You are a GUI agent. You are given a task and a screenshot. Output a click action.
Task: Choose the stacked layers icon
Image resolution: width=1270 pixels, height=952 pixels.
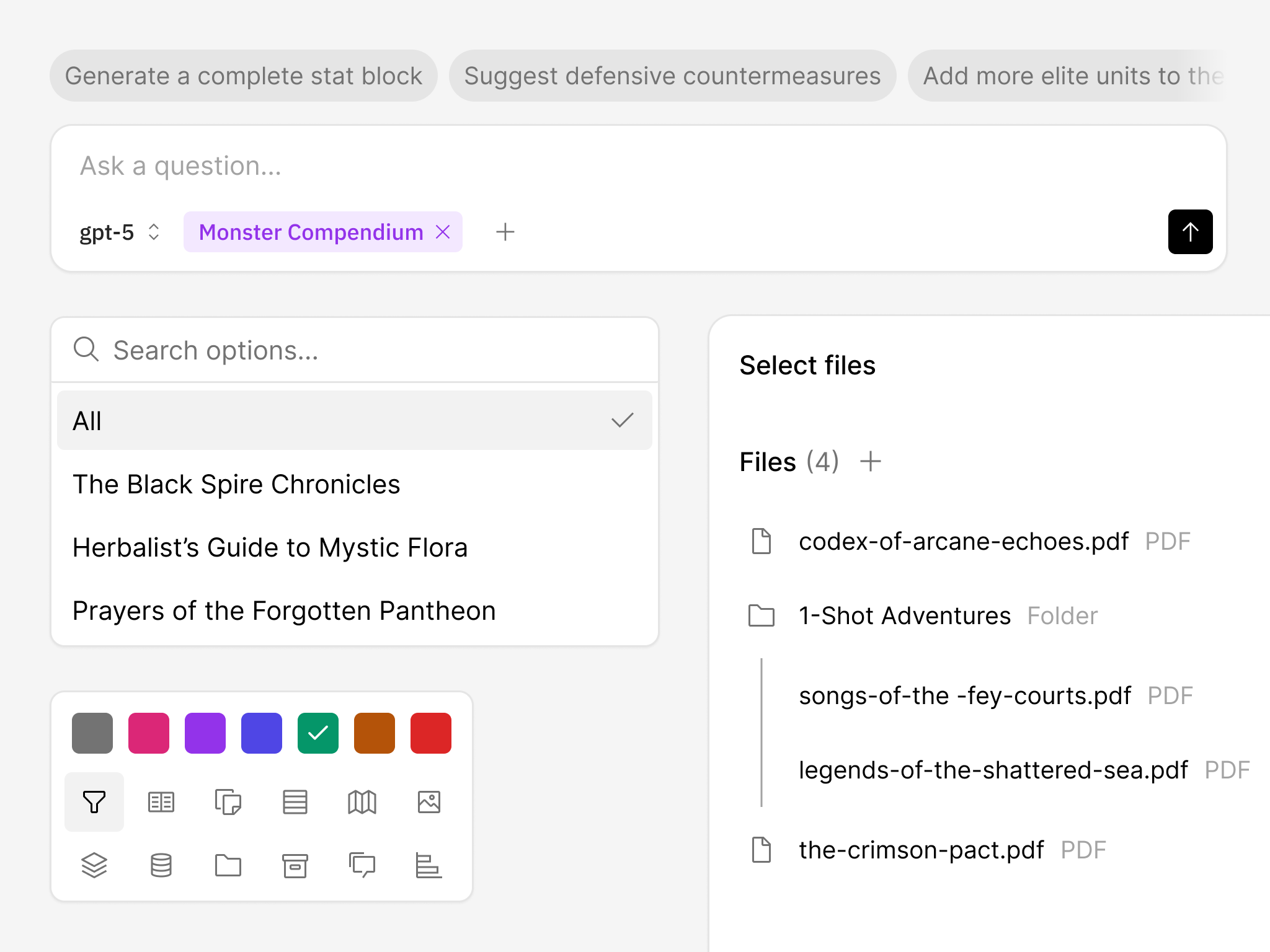coord(94,865)
